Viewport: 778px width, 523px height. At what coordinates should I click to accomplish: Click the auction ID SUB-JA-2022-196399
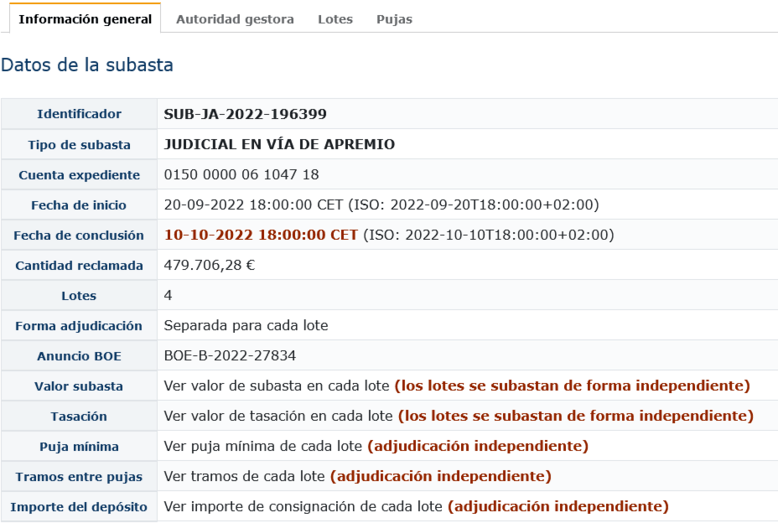tap(245, 114)
